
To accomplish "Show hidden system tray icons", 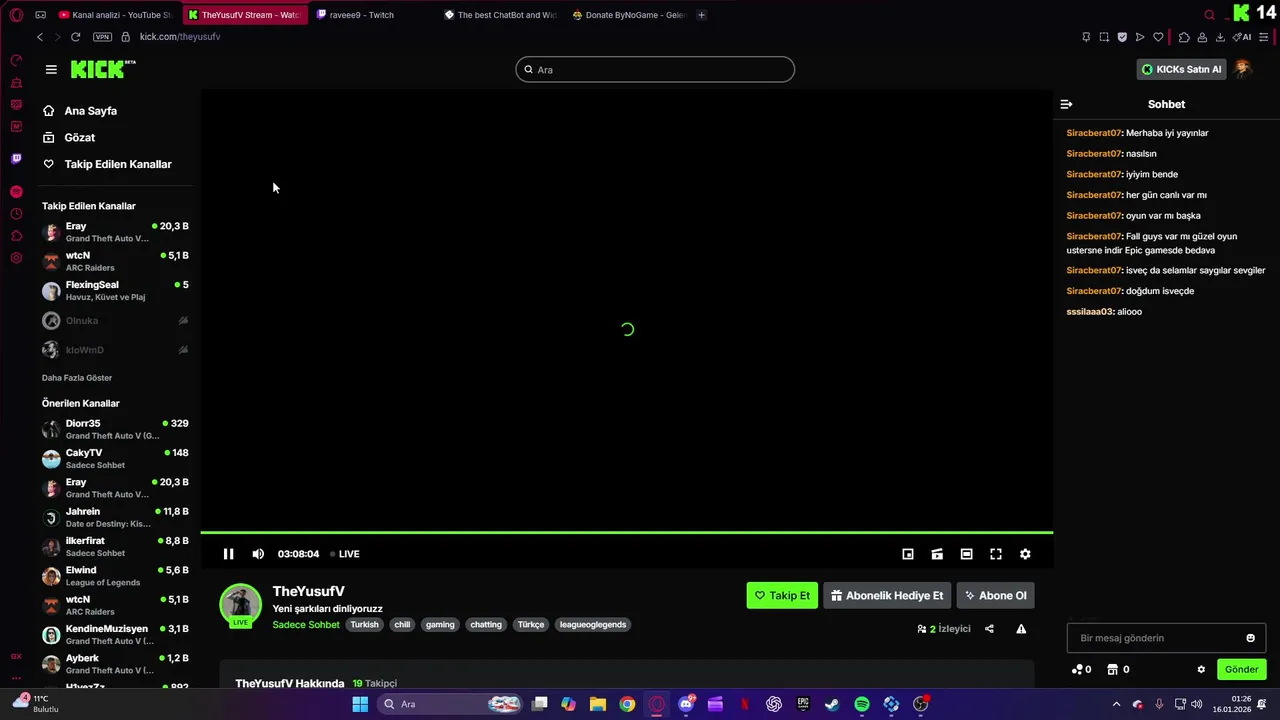I will 1116,704.
